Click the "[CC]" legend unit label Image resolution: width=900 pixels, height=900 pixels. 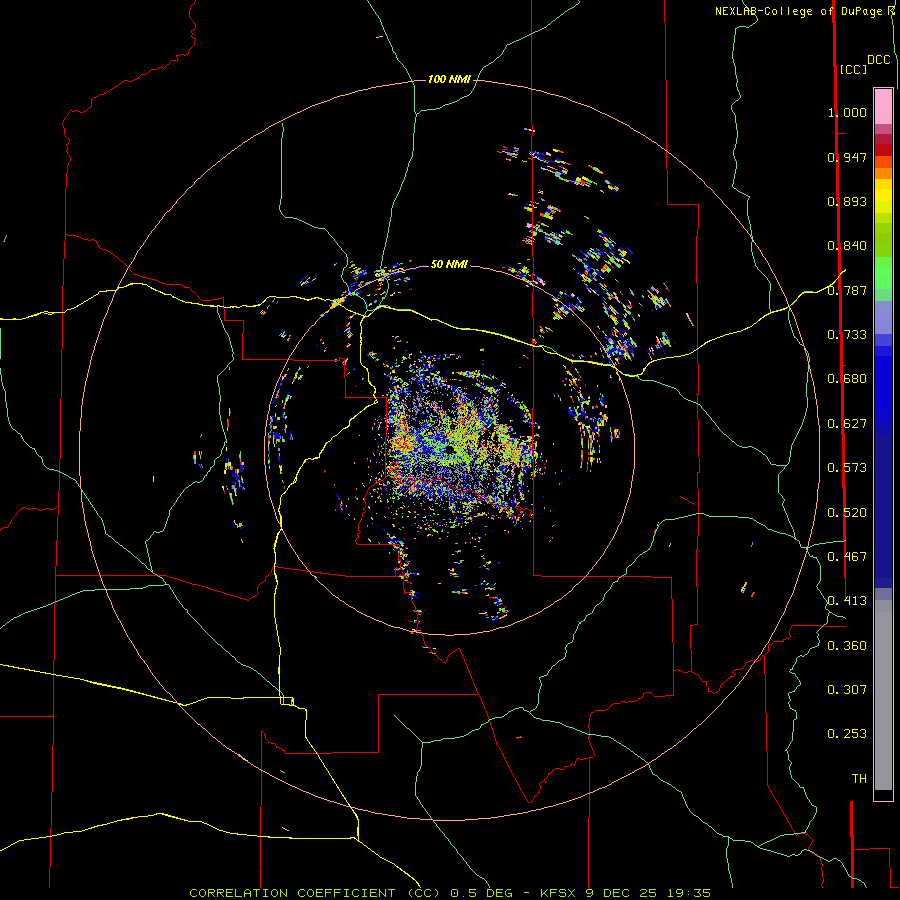[853, 69]
